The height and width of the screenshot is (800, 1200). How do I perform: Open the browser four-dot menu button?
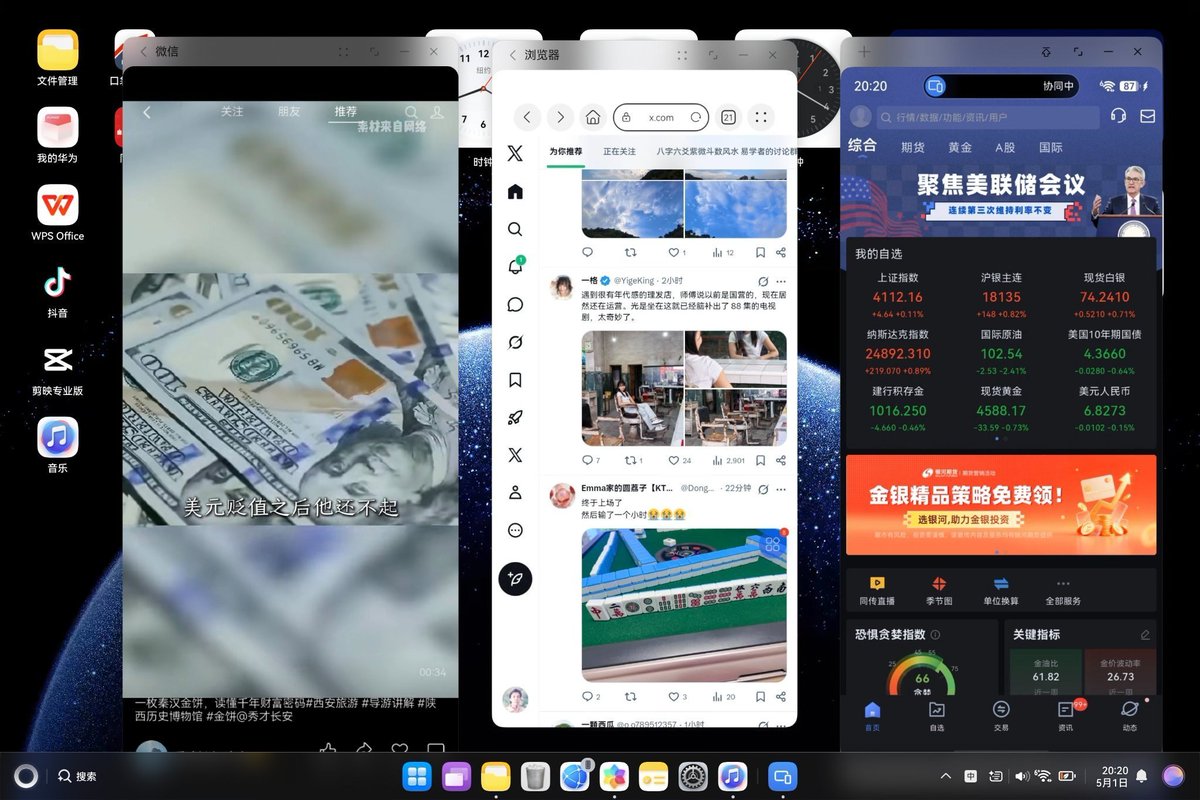pos(761,117)
